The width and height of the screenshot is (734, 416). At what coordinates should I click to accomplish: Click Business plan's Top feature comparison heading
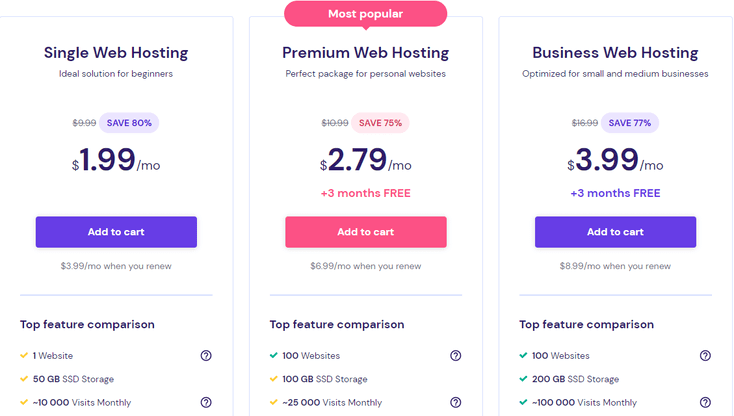click(587, 324)
